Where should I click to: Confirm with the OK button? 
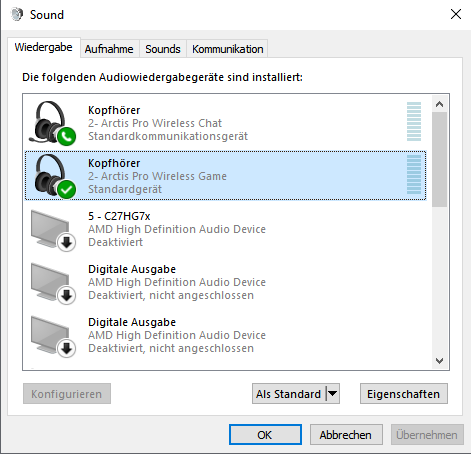265,435
